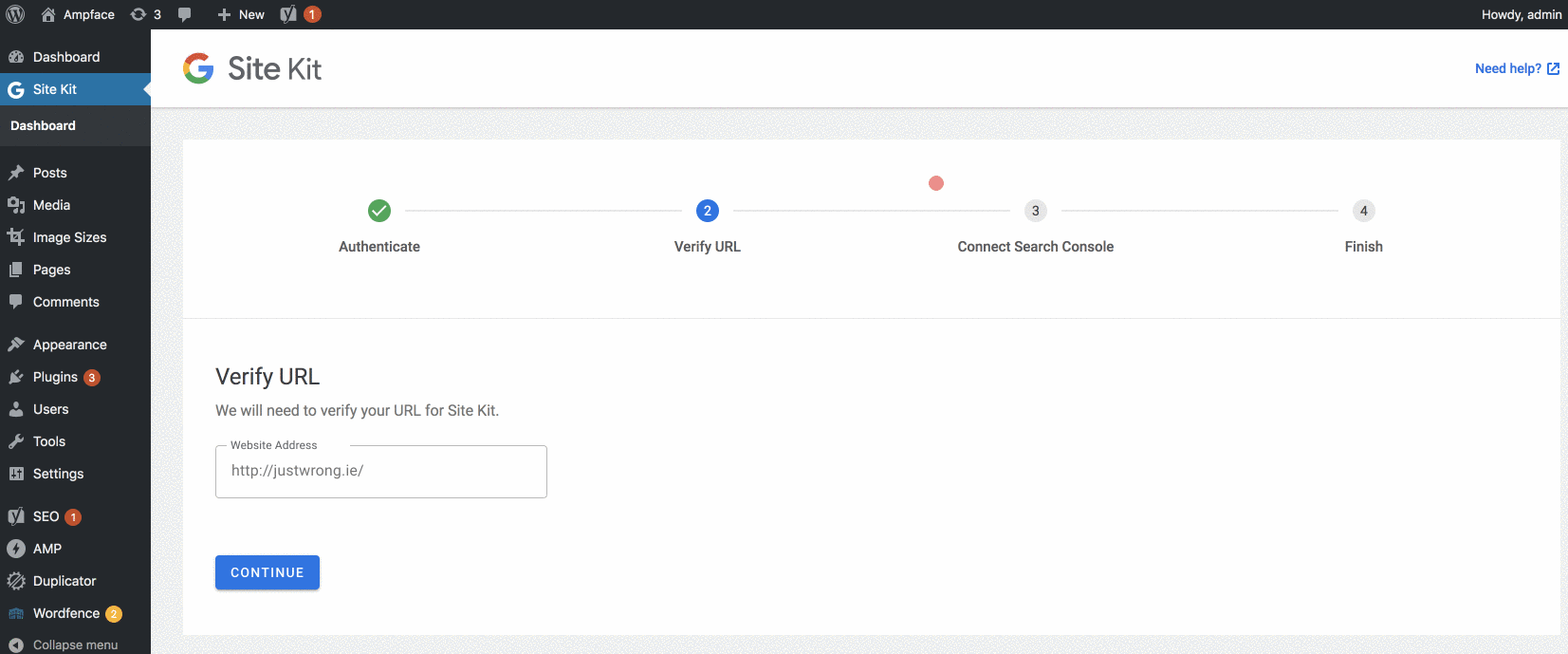Open the Yoast SEO icon in admin bar

(x=288, y=14)
